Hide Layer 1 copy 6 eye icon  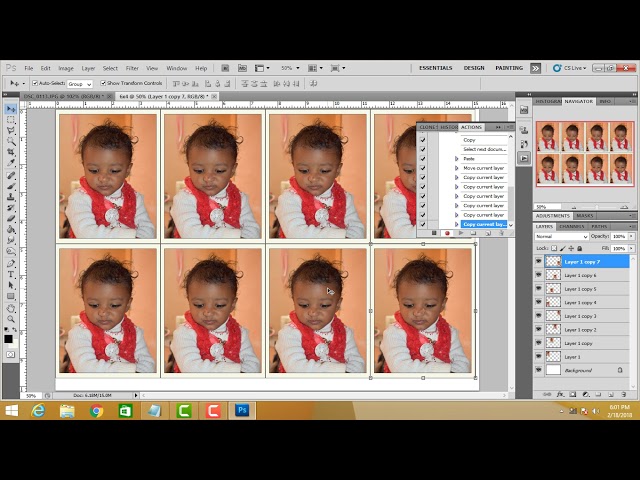pos(538,275)
